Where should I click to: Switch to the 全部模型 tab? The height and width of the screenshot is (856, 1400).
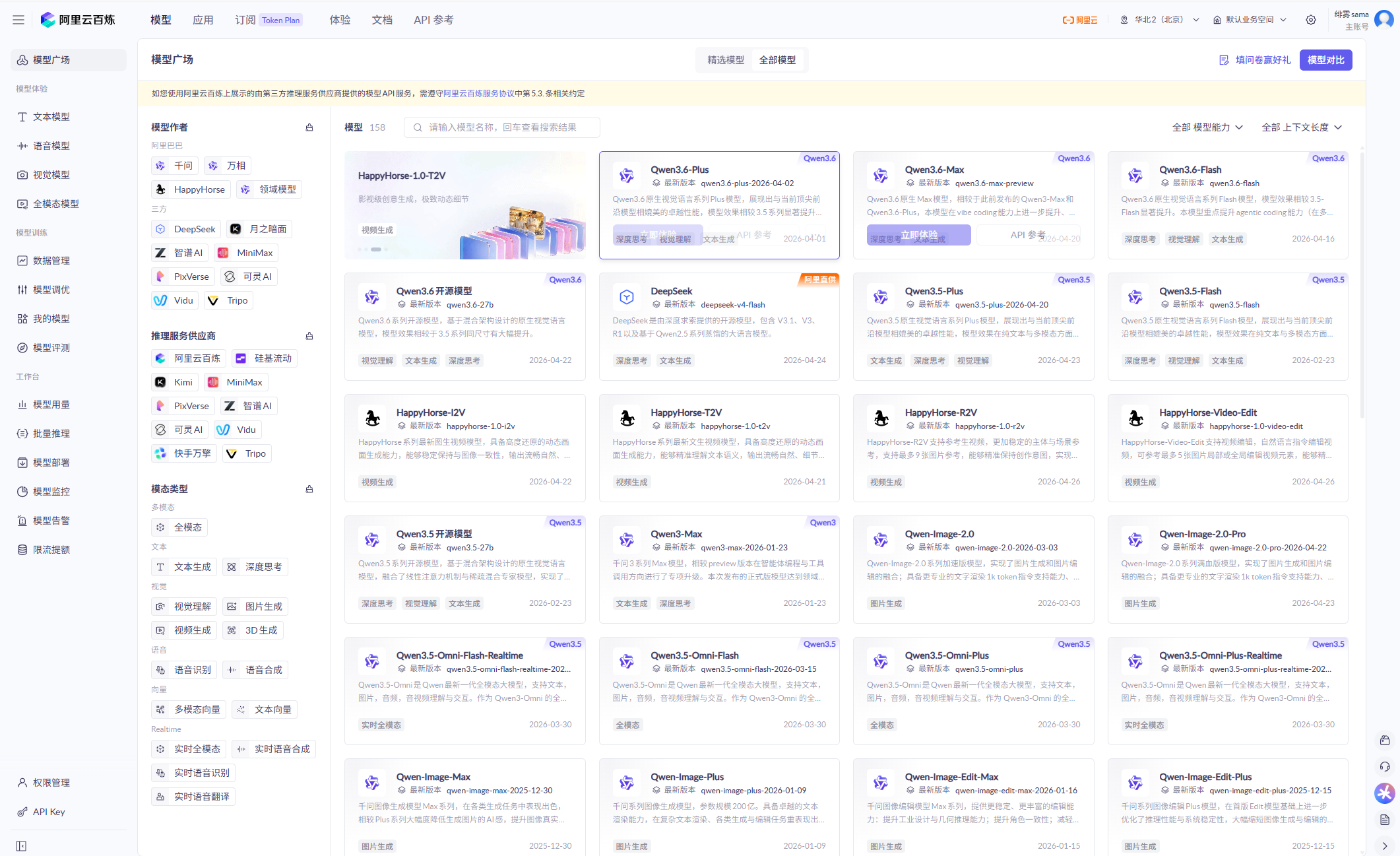point(777,60)
